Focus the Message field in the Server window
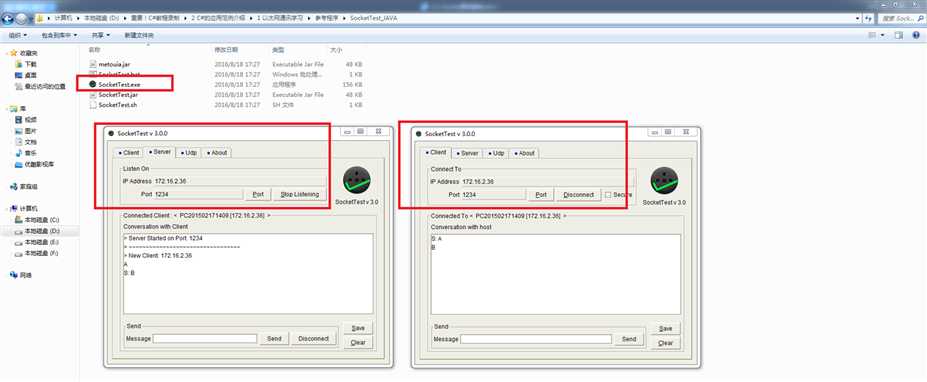 (205, 339)
